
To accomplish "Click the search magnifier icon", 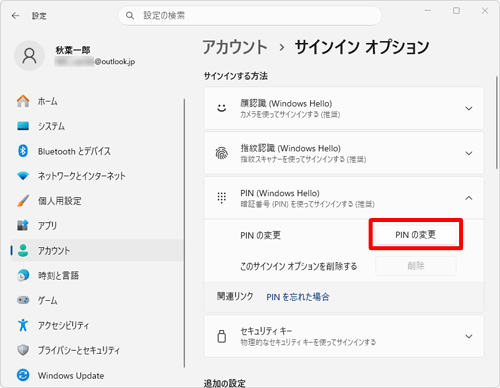I will pyautogui.click(x=130, y=16).
